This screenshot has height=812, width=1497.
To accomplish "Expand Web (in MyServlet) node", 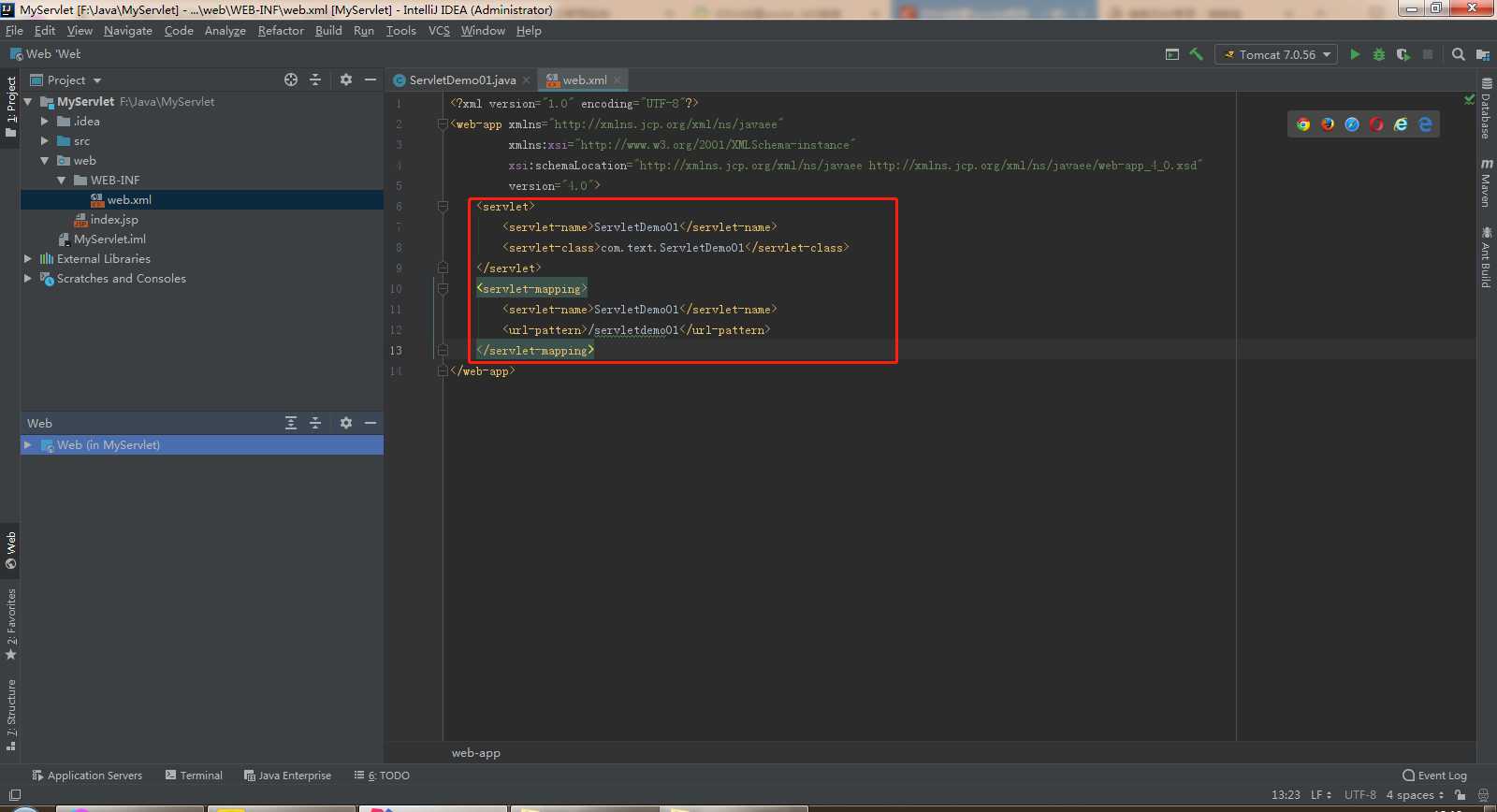I will click(x=28, y=445).
